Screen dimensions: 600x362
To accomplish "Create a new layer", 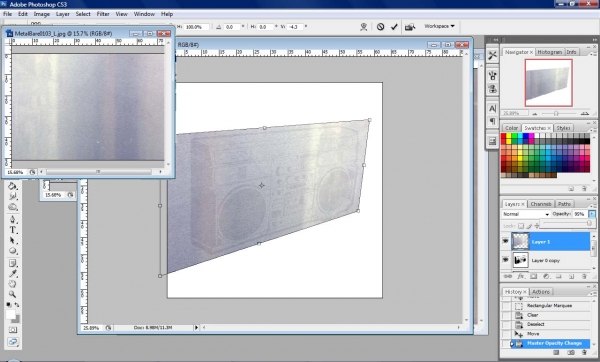I will click(571, 276).
